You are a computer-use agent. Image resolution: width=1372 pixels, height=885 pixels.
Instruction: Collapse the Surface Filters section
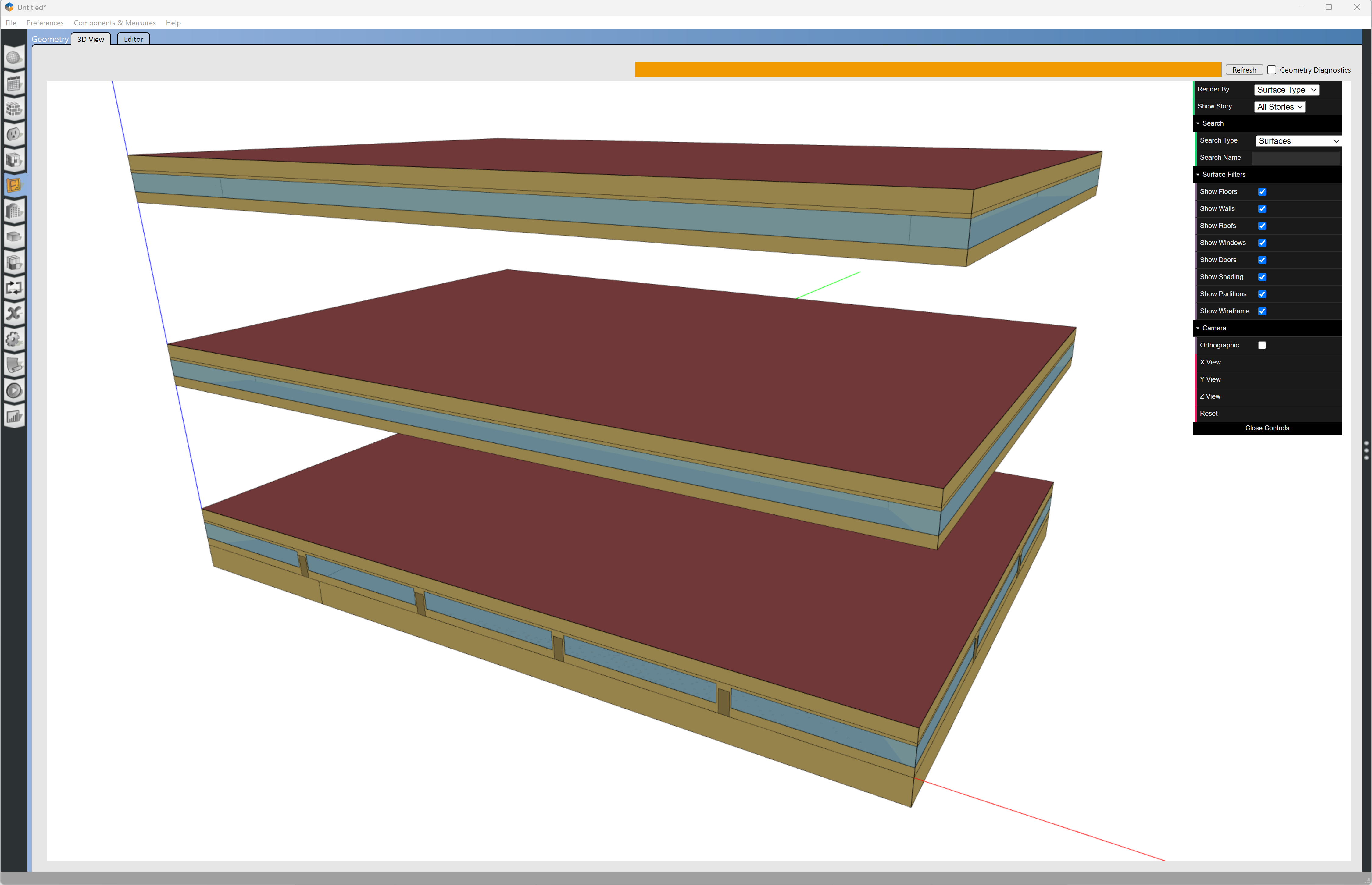(1223, 175)
